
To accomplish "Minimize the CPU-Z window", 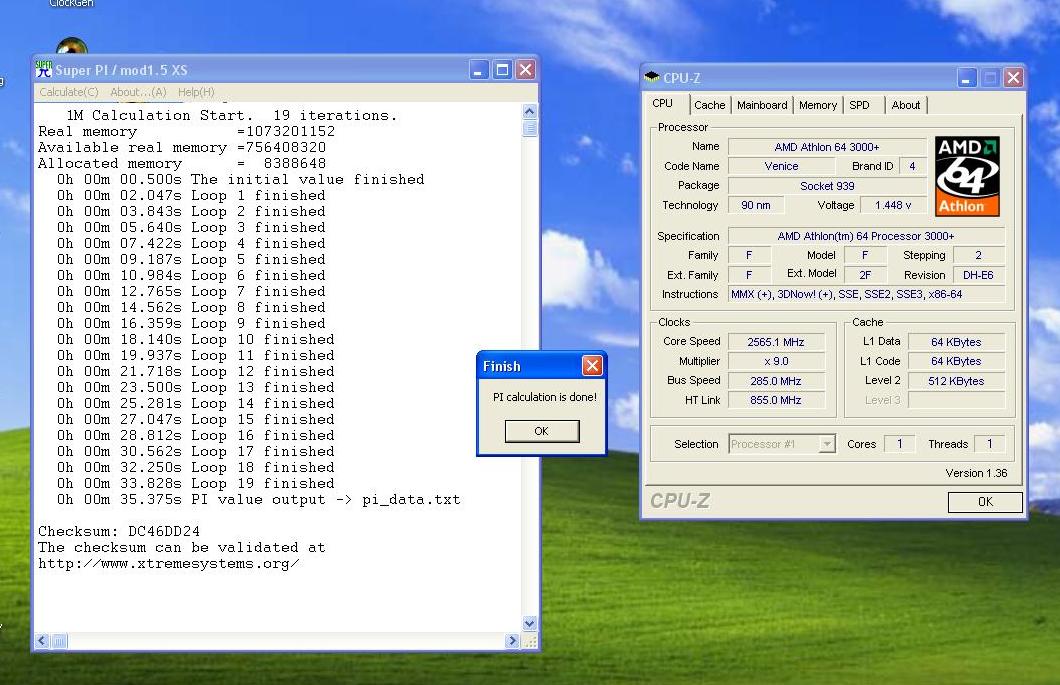I will click(967, 78).
